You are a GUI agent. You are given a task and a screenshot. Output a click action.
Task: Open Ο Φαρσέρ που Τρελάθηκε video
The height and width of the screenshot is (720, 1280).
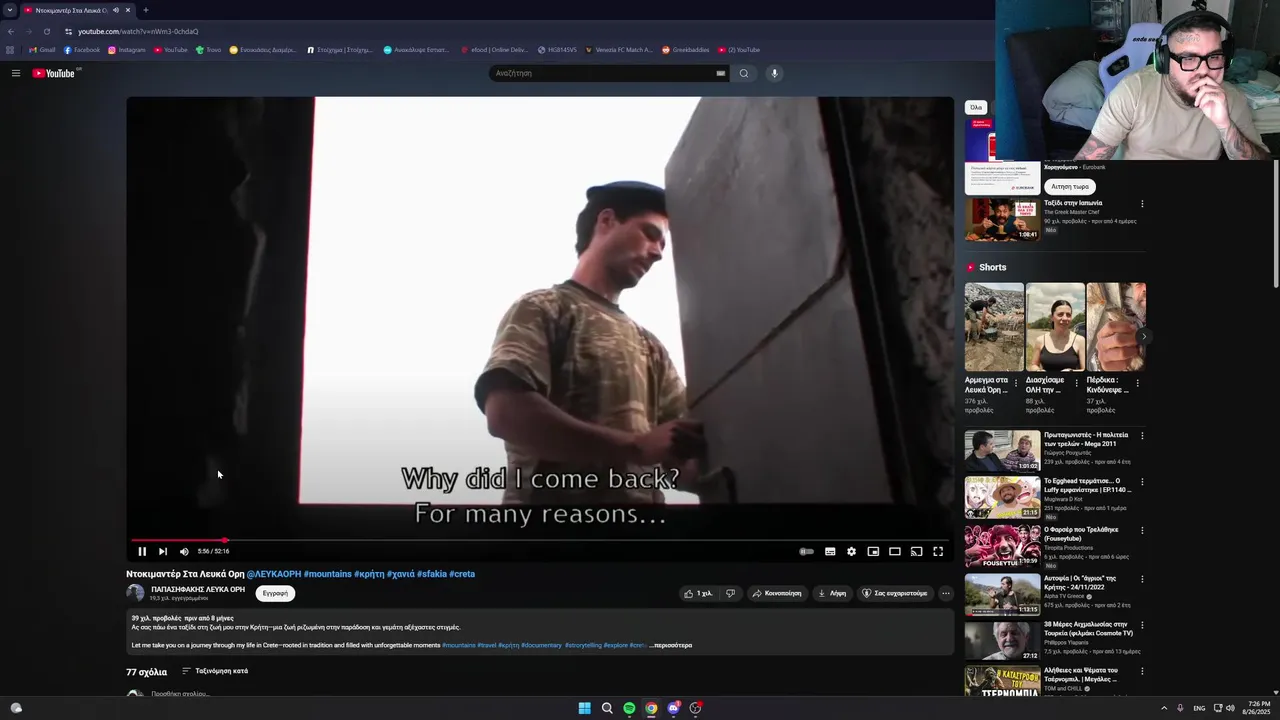click(x=1002, y=546)
